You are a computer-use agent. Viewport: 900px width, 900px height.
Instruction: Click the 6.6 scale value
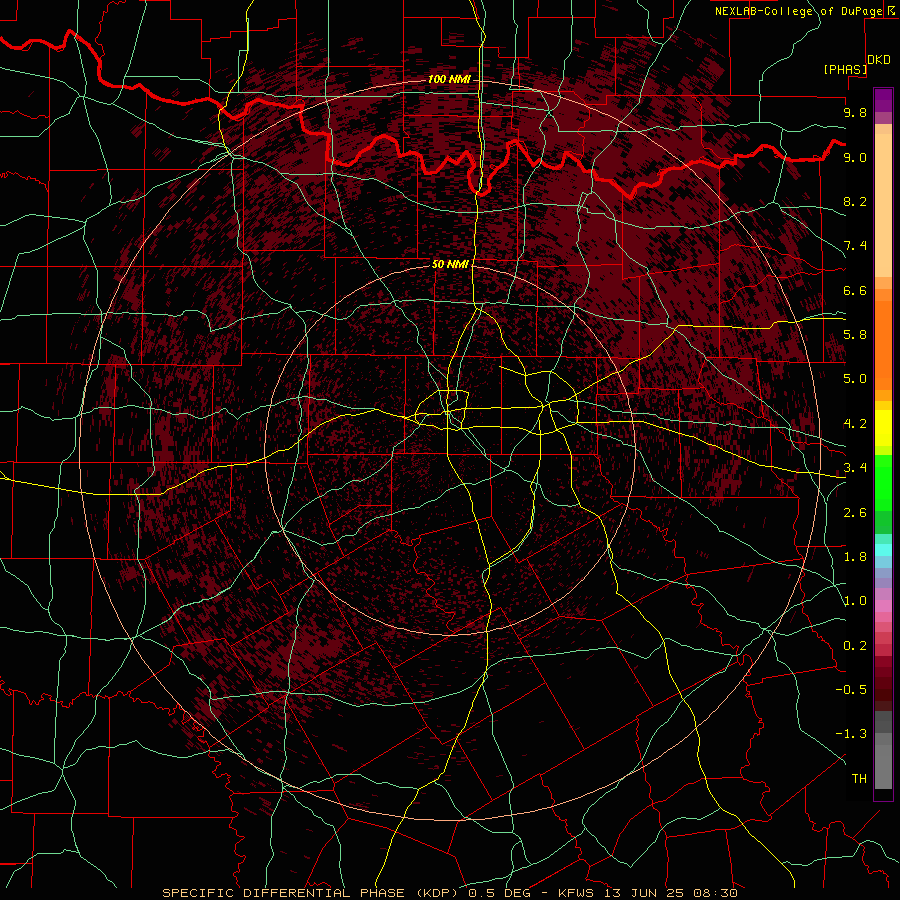click(855, 290)
